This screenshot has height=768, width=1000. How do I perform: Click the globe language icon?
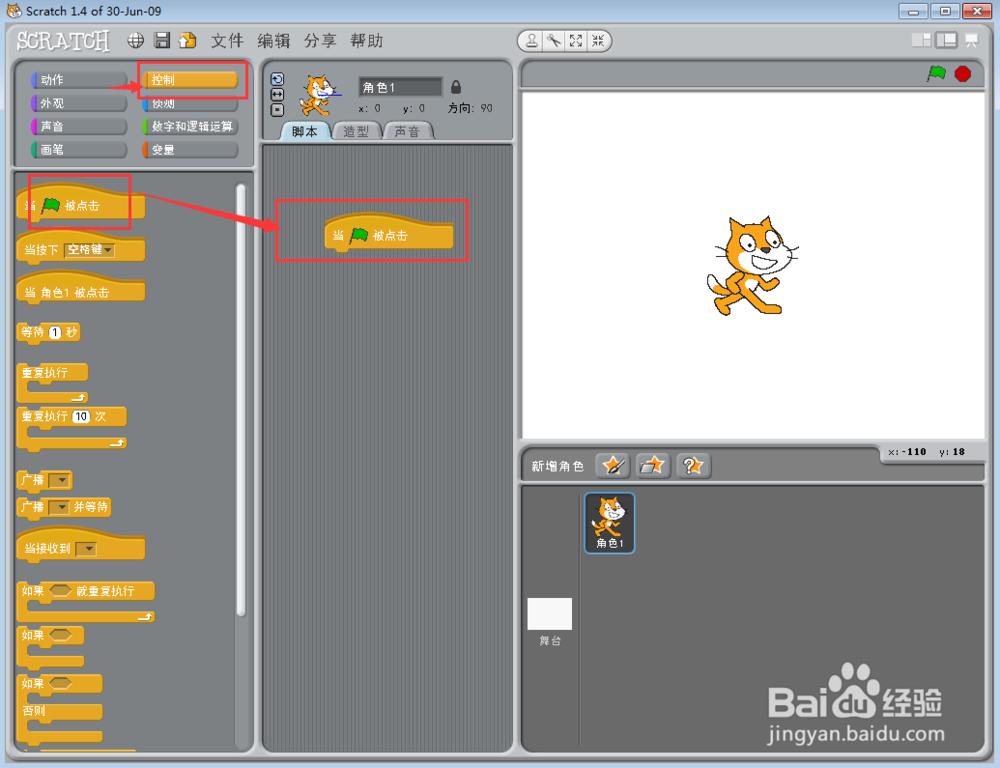coord(135,41)
